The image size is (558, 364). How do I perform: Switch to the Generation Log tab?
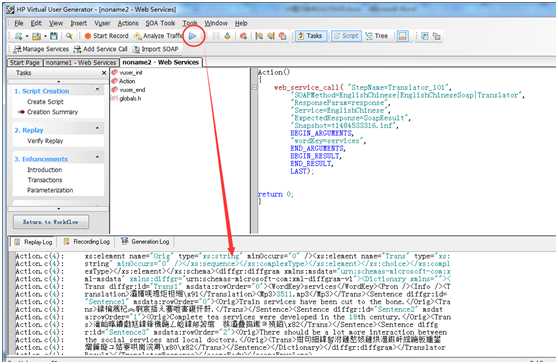(x=145, y=242)
